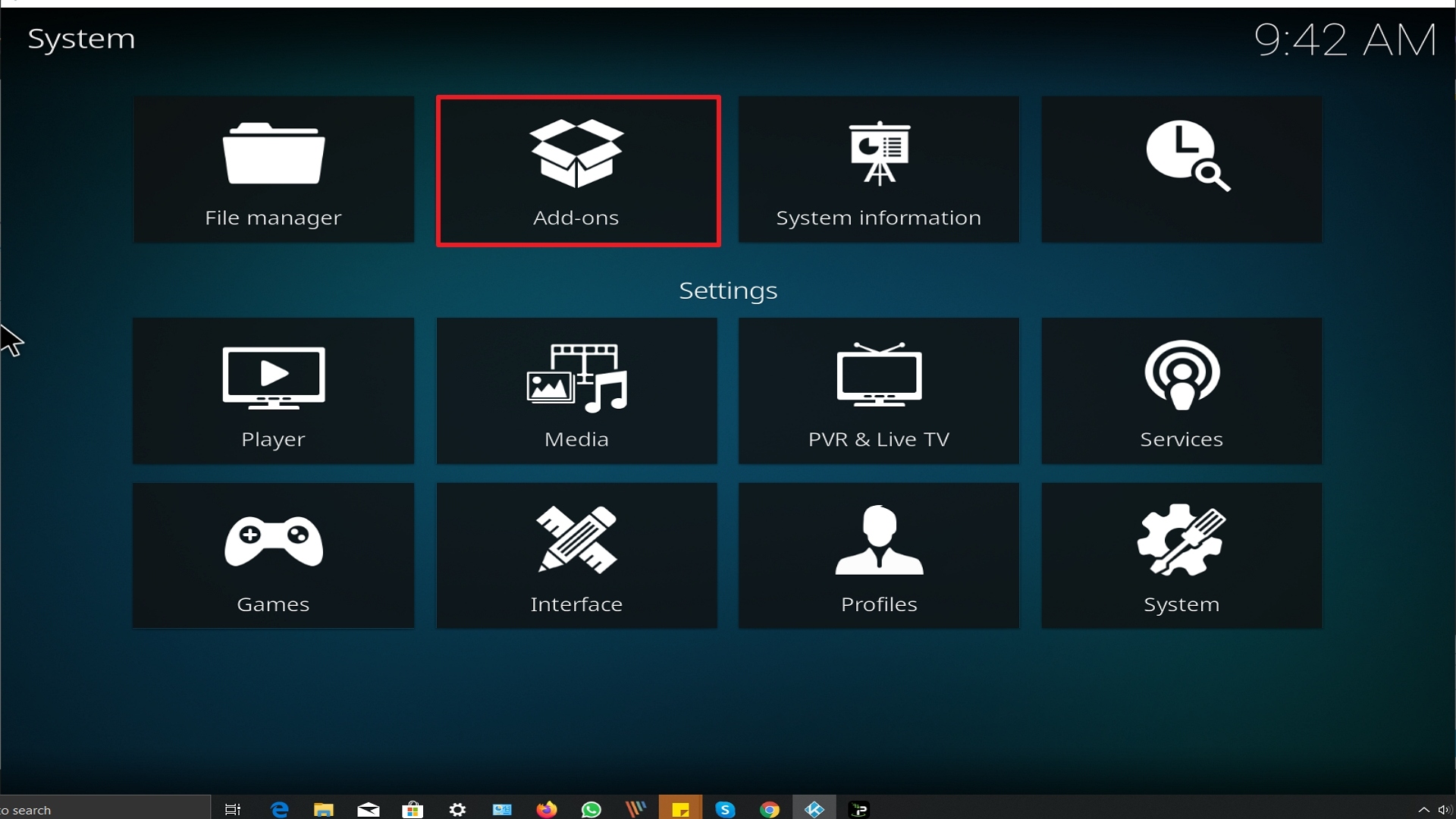The image size is (1456, 819).
Task: Open Windows Settings gear in taskbar
Action: coord(457,809)
